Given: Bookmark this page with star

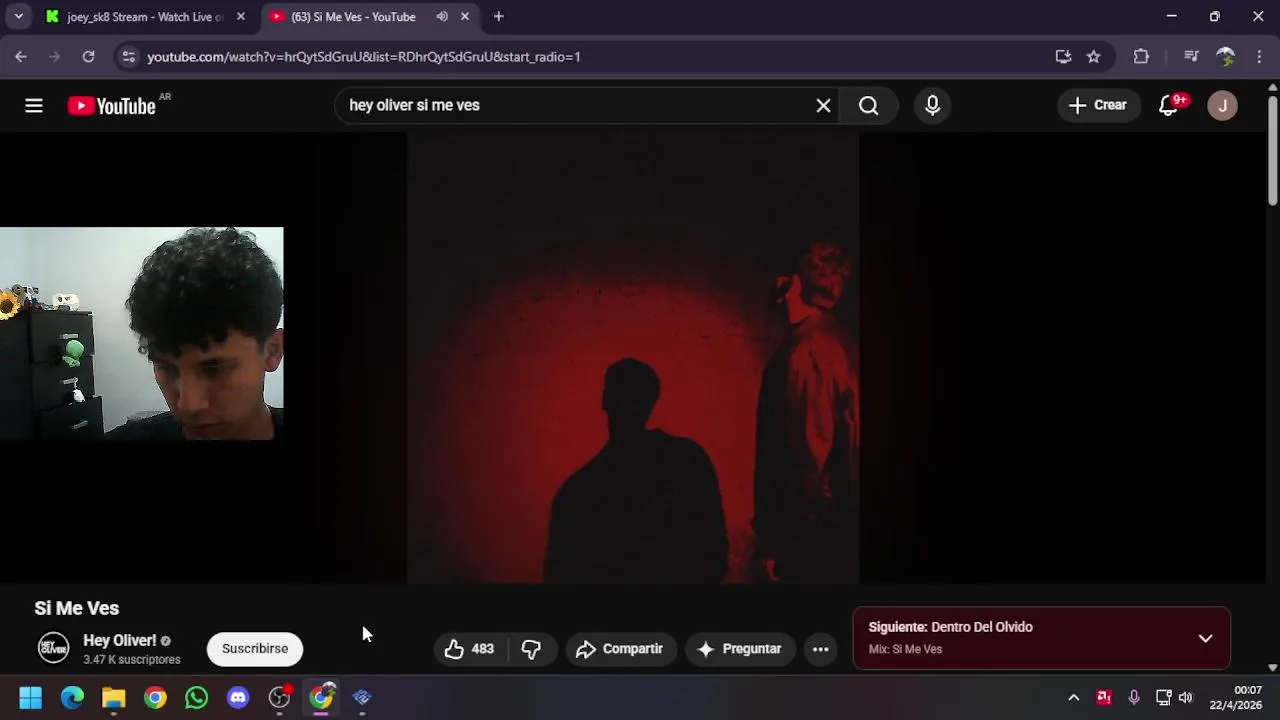Looking at the screenshot, I should (1094, 57).
